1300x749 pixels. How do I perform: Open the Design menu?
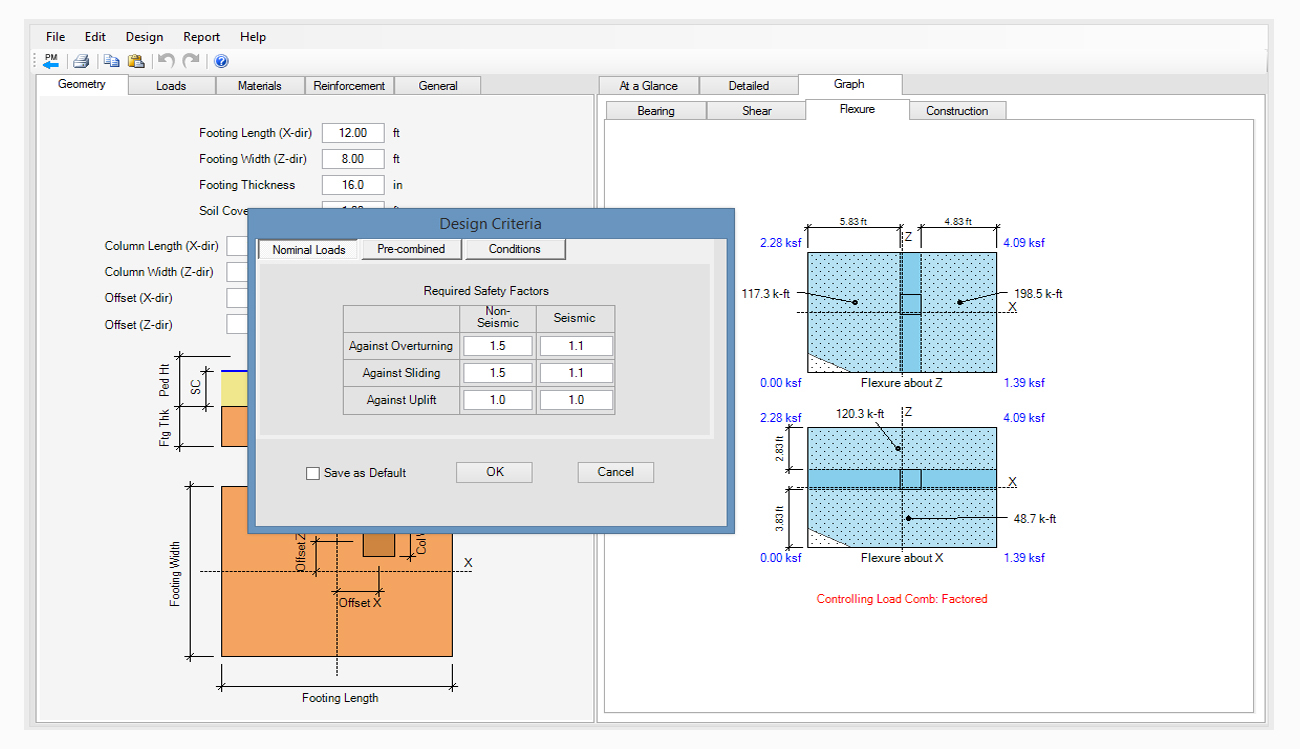(144, 37)
